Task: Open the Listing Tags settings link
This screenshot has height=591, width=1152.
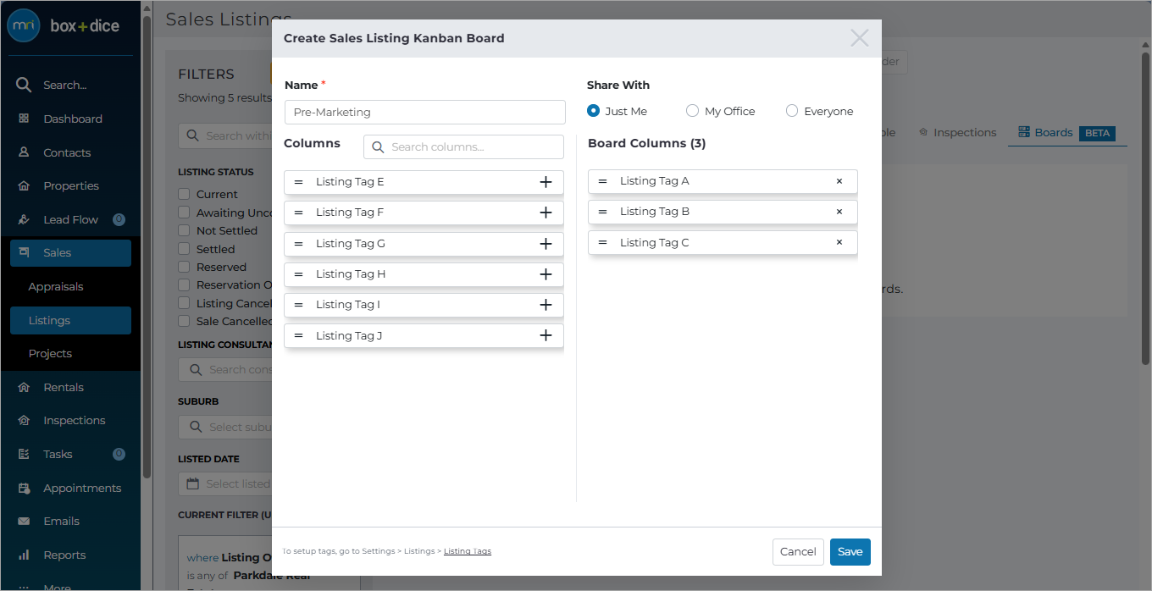Action: [x=467, y=551]
